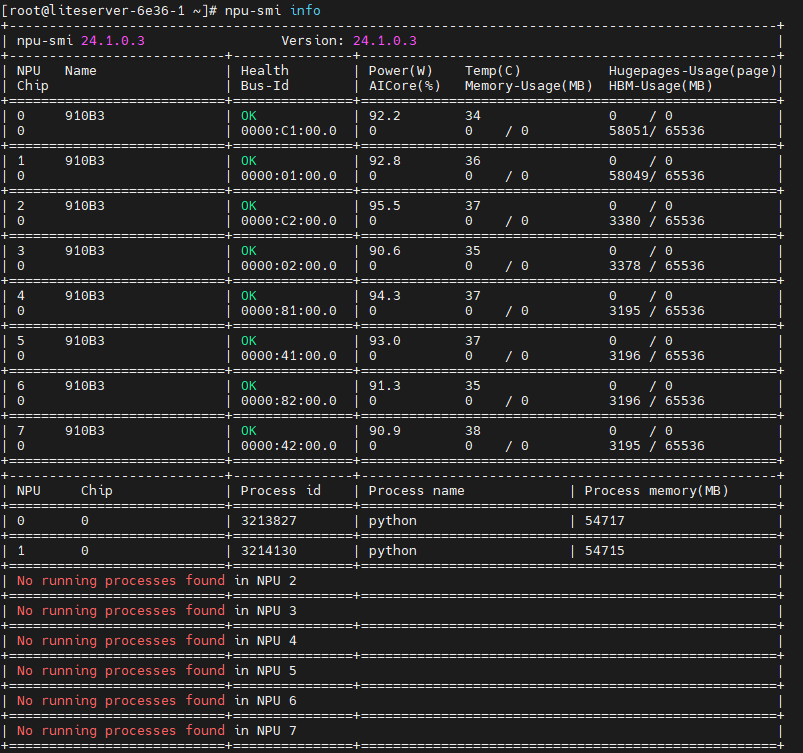
Task: Select the Power(W) column header
Action: [400, 71]
